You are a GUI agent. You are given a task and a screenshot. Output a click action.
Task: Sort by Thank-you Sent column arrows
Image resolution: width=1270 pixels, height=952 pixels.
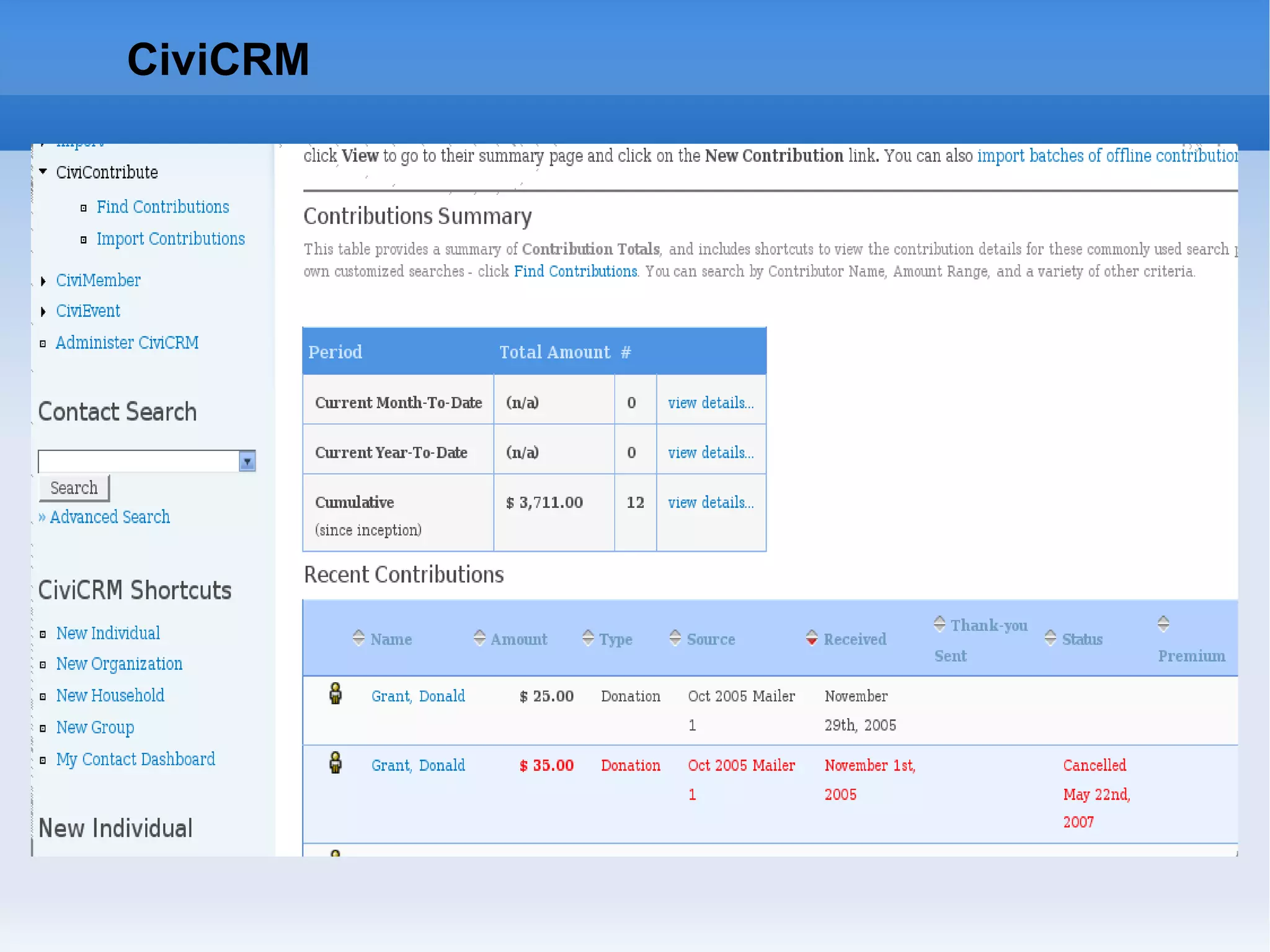point(939,623)
